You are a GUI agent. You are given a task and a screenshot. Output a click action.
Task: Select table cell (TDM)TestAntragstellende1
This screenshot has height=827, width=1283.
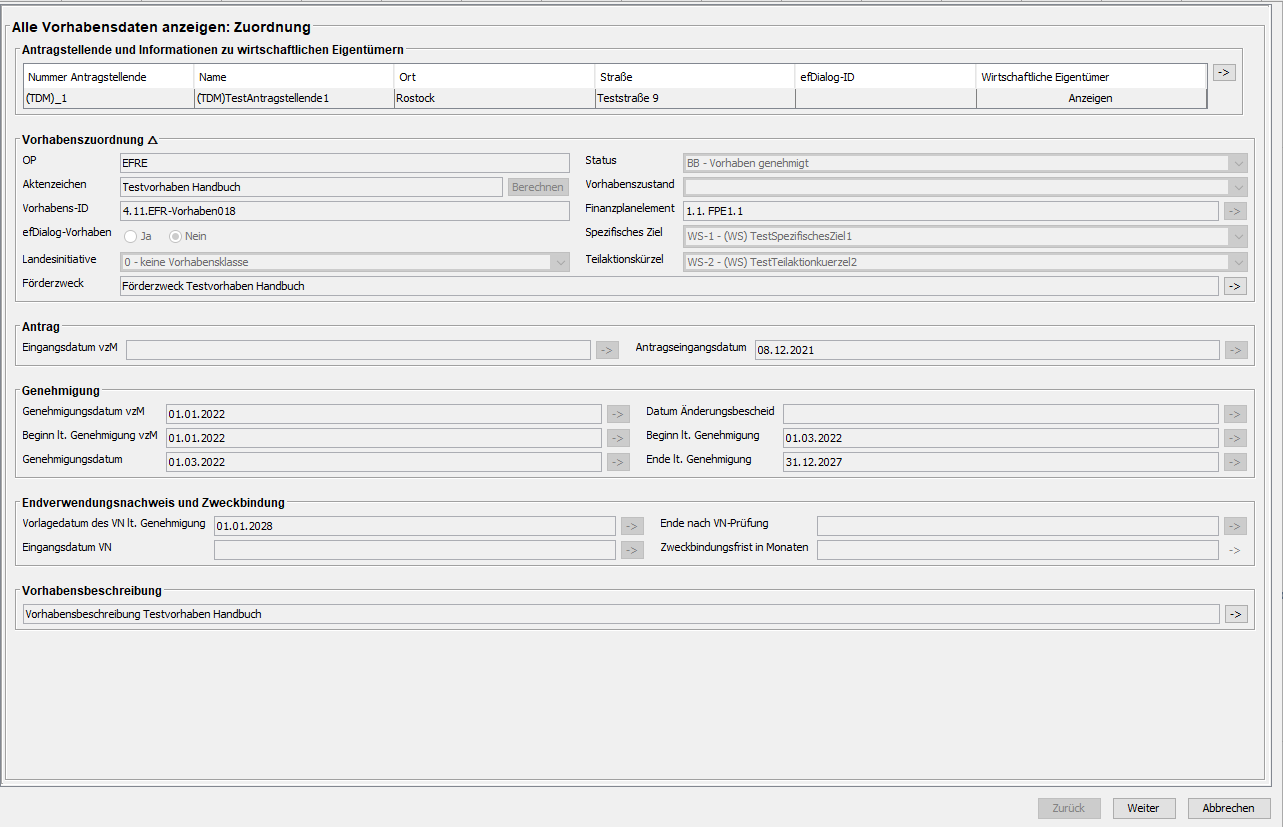[294, 98]
